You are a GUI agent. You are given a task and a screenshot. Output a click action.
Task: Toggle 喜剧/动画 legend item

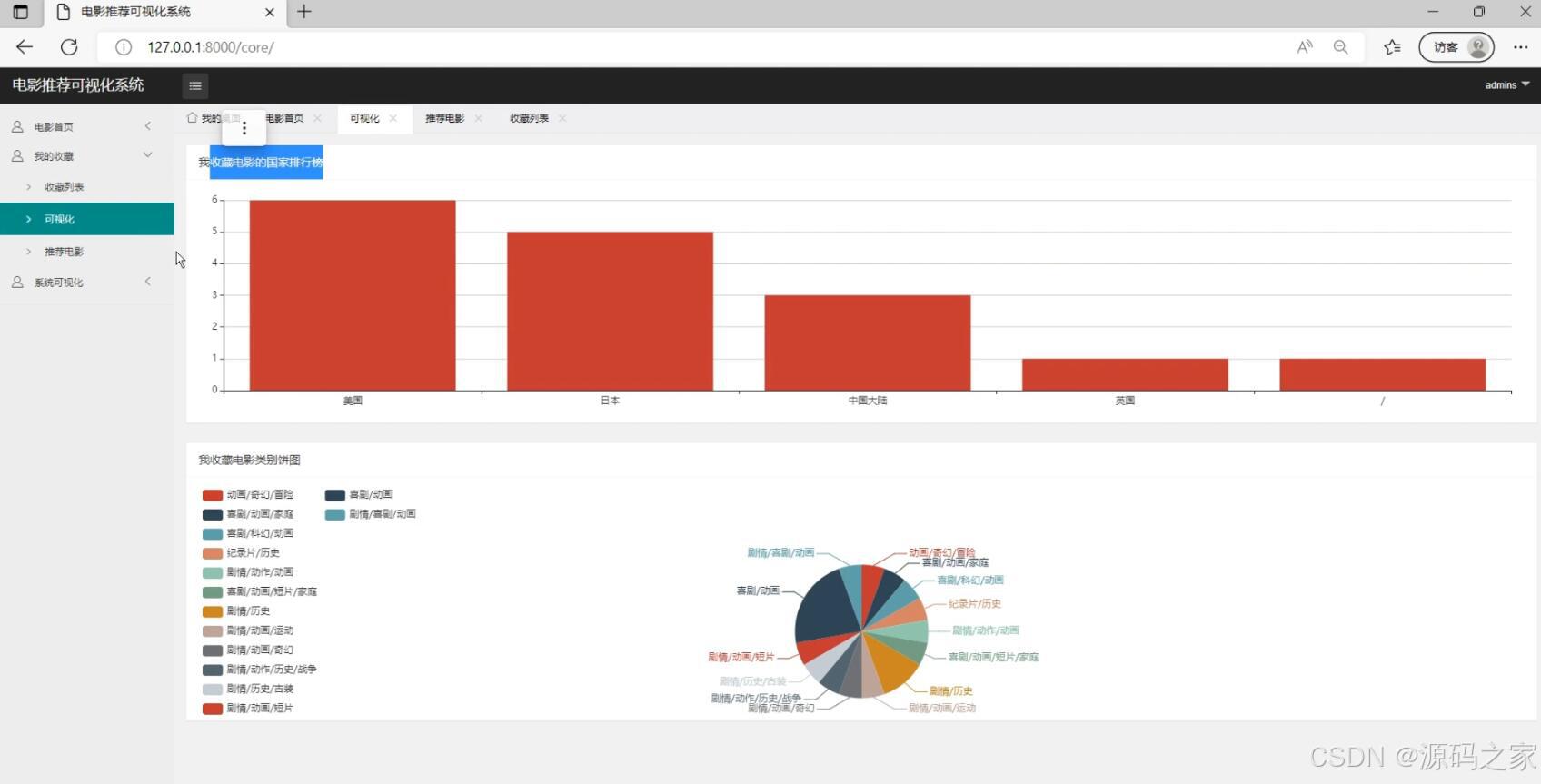click(x=359, y=495)
